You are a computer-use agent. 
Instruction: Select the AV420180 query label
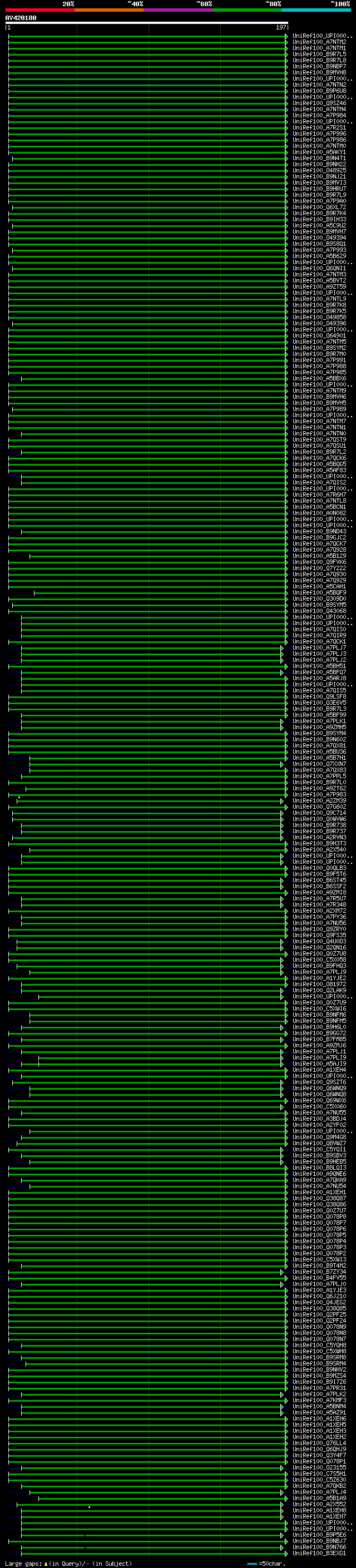point(21,18)
